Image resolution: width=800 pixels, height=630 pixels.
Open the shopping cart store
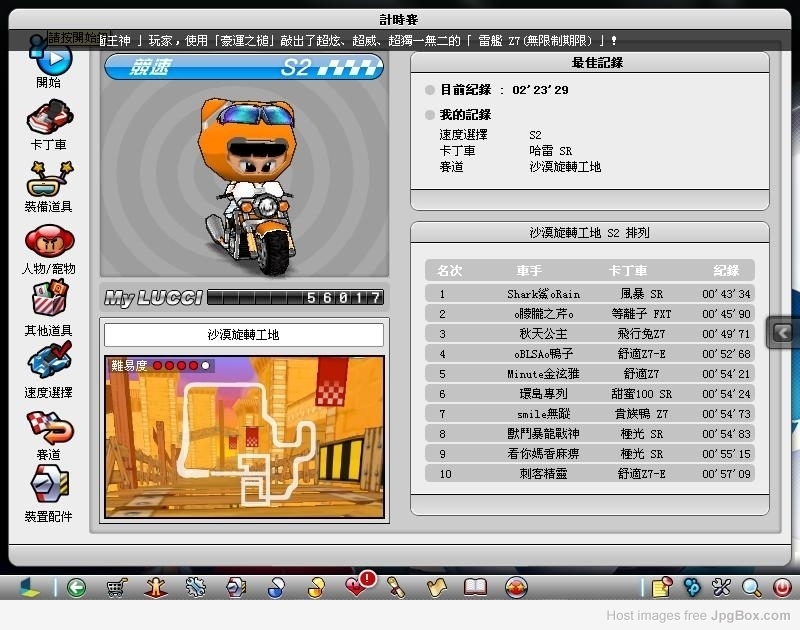[116, 587]
